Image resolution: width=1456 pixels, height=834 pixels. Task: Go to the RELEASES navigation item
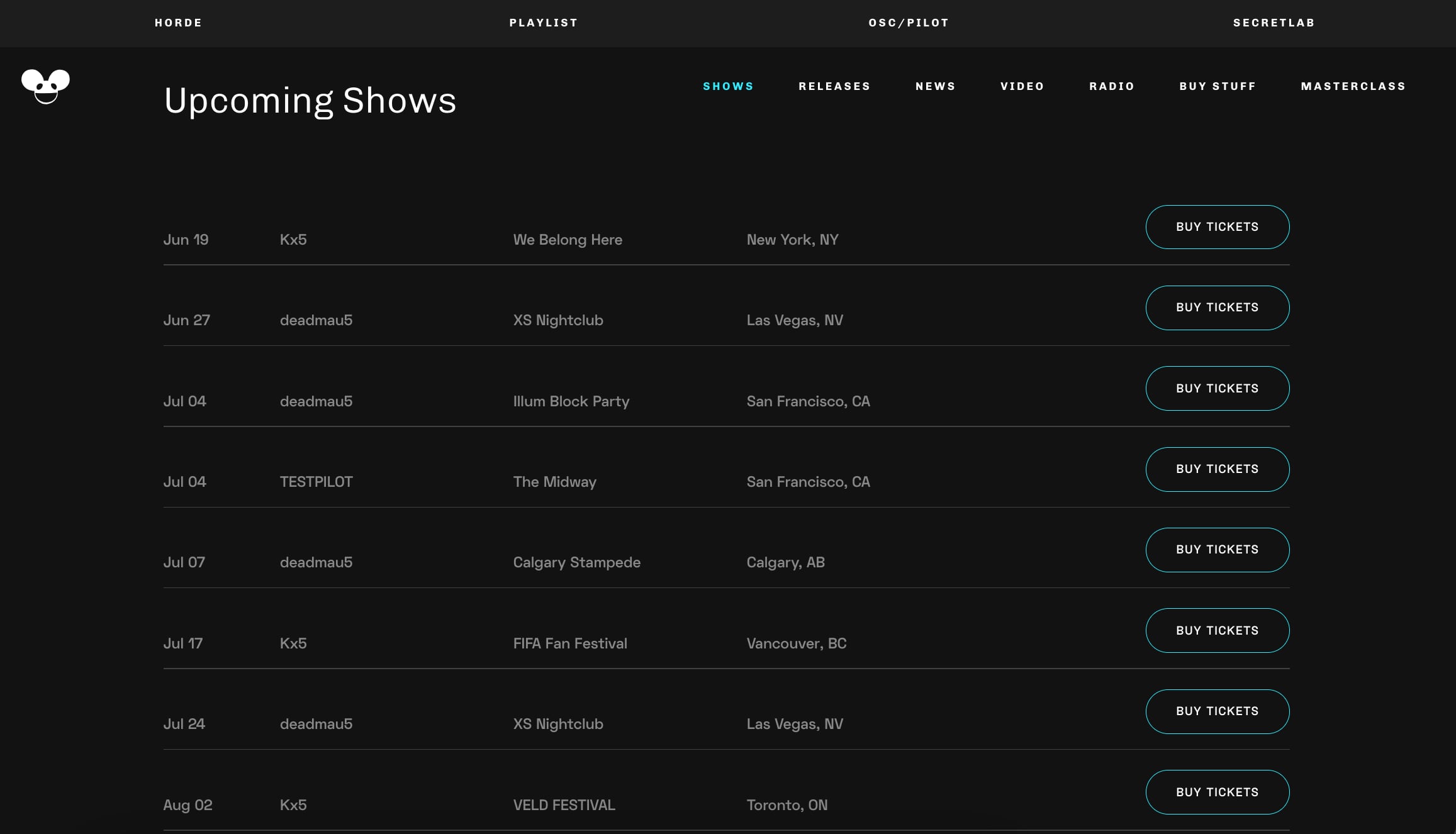834,86
